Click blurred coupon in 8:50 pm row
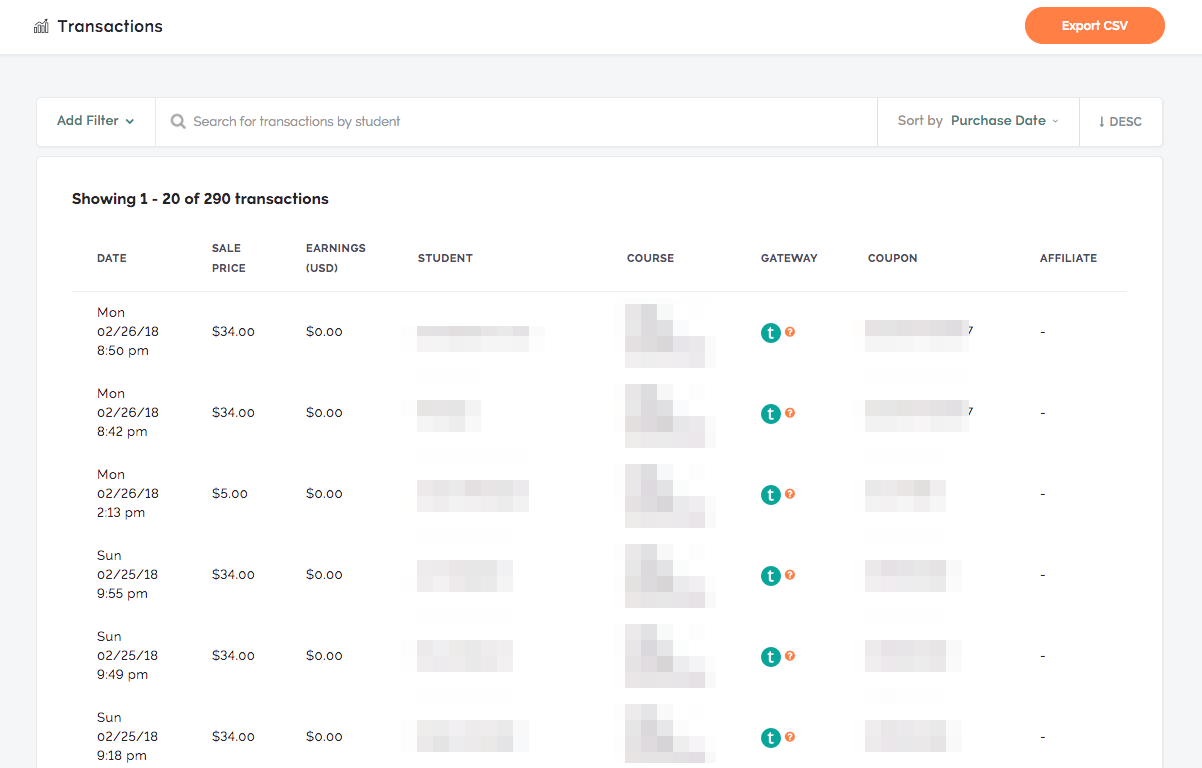 coord(917,335)
